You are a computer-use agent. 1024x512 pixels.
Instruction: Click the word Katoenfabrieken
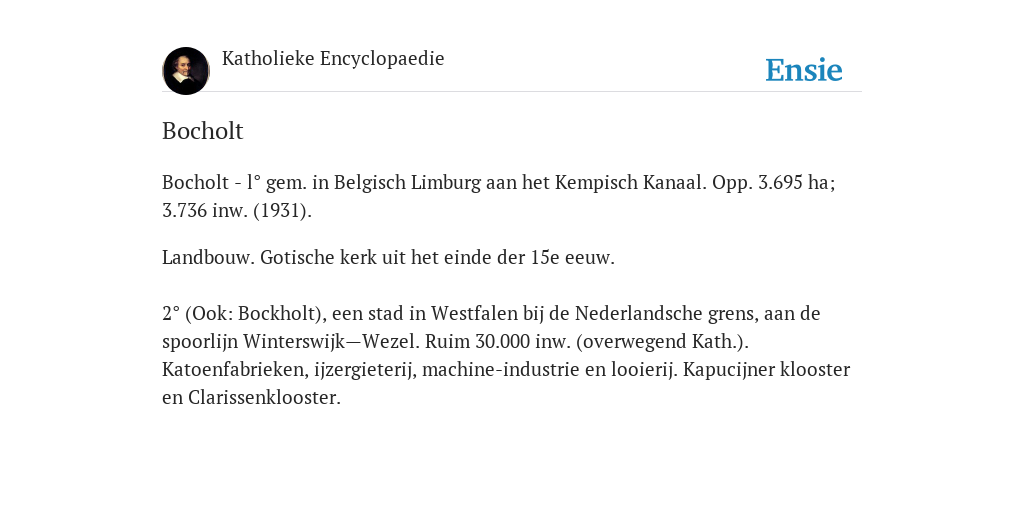[x=235, y=370]
